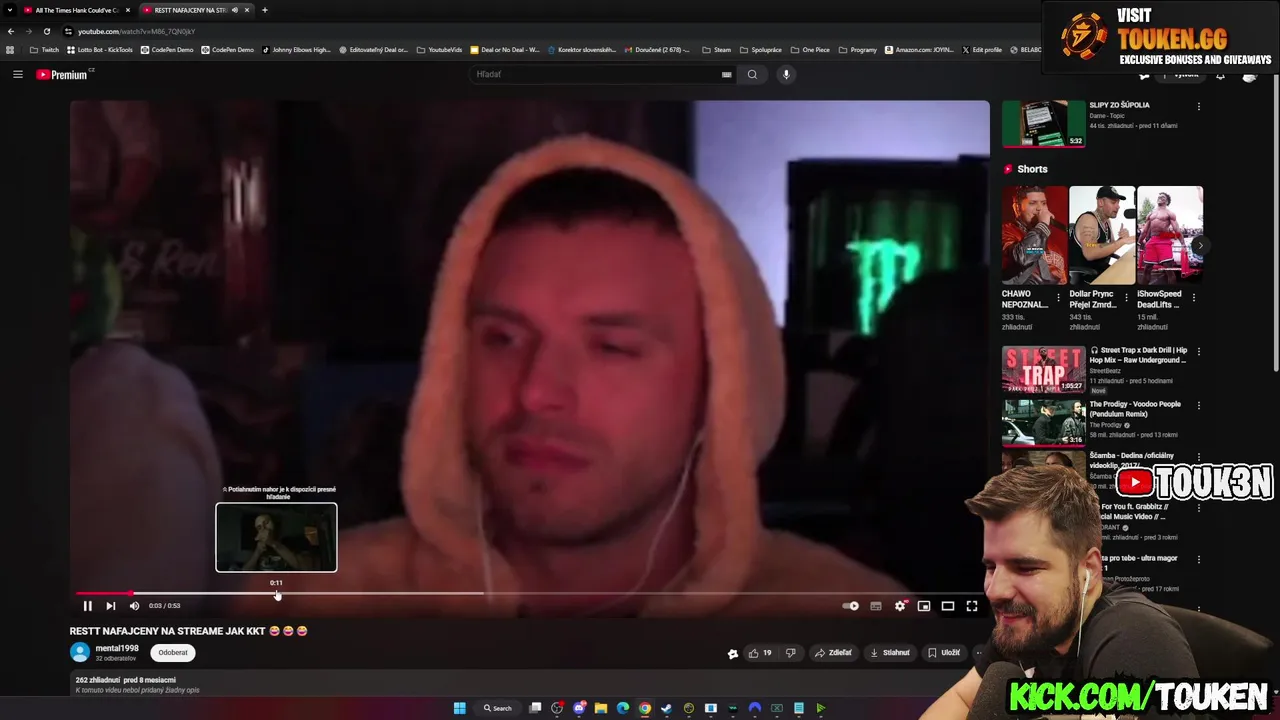The height and width of the screenshot is (720, 1280).
Task: Open the Dollar Prync short
Action: click(x=1102, y=235)
